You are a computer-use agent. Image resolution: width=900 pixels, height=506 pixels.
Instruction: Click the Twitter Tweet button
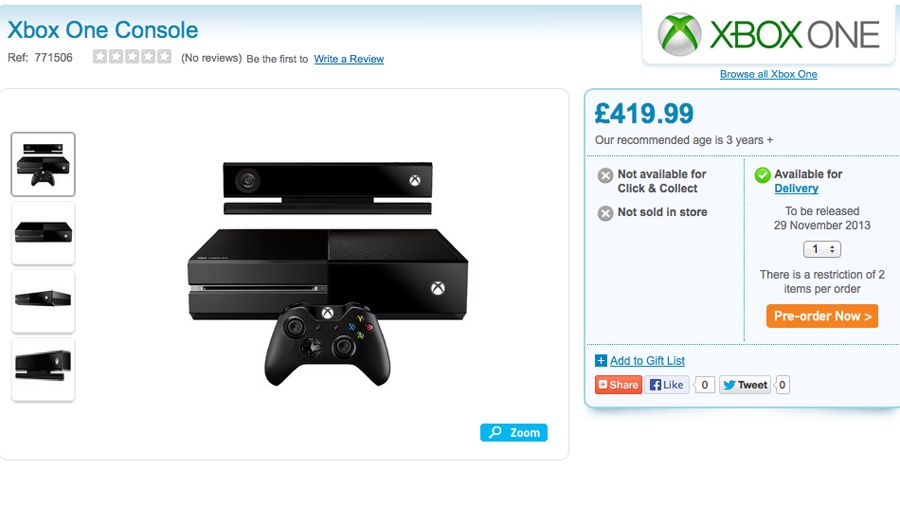(x=745, y=385)
